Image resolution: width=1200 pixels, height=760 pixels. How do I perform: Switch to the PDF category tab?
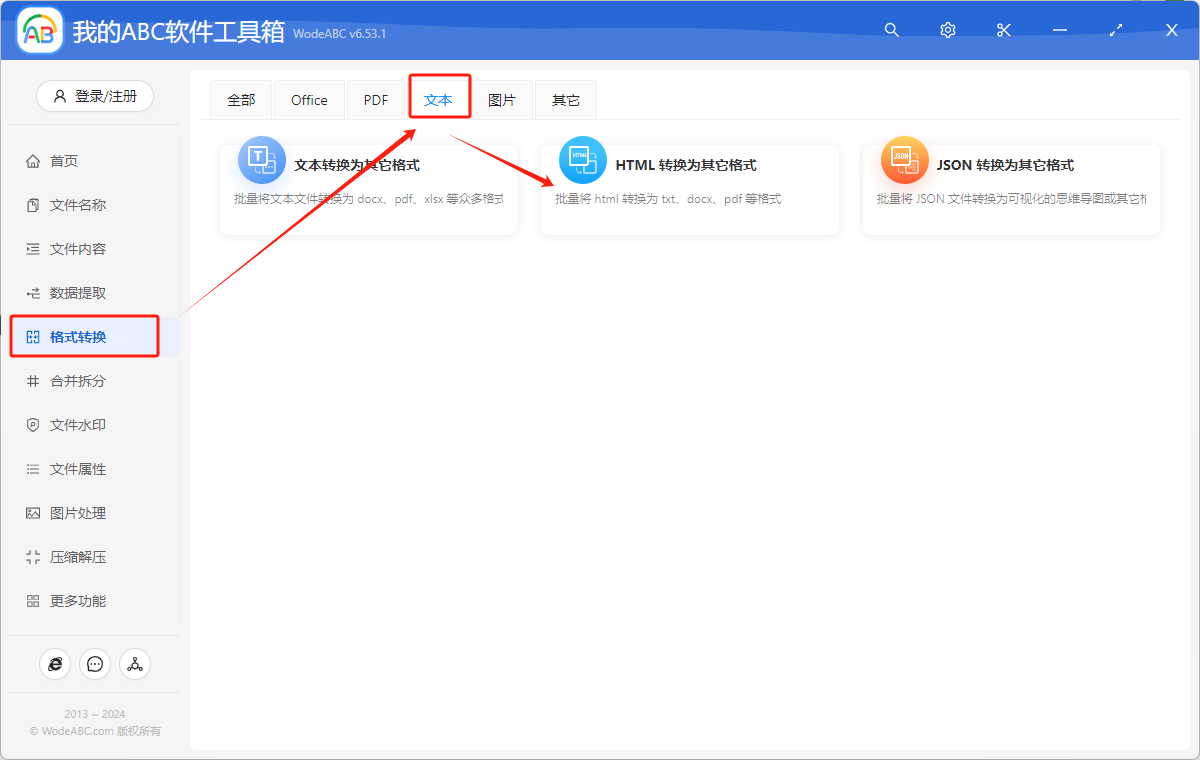click(375, 99)
